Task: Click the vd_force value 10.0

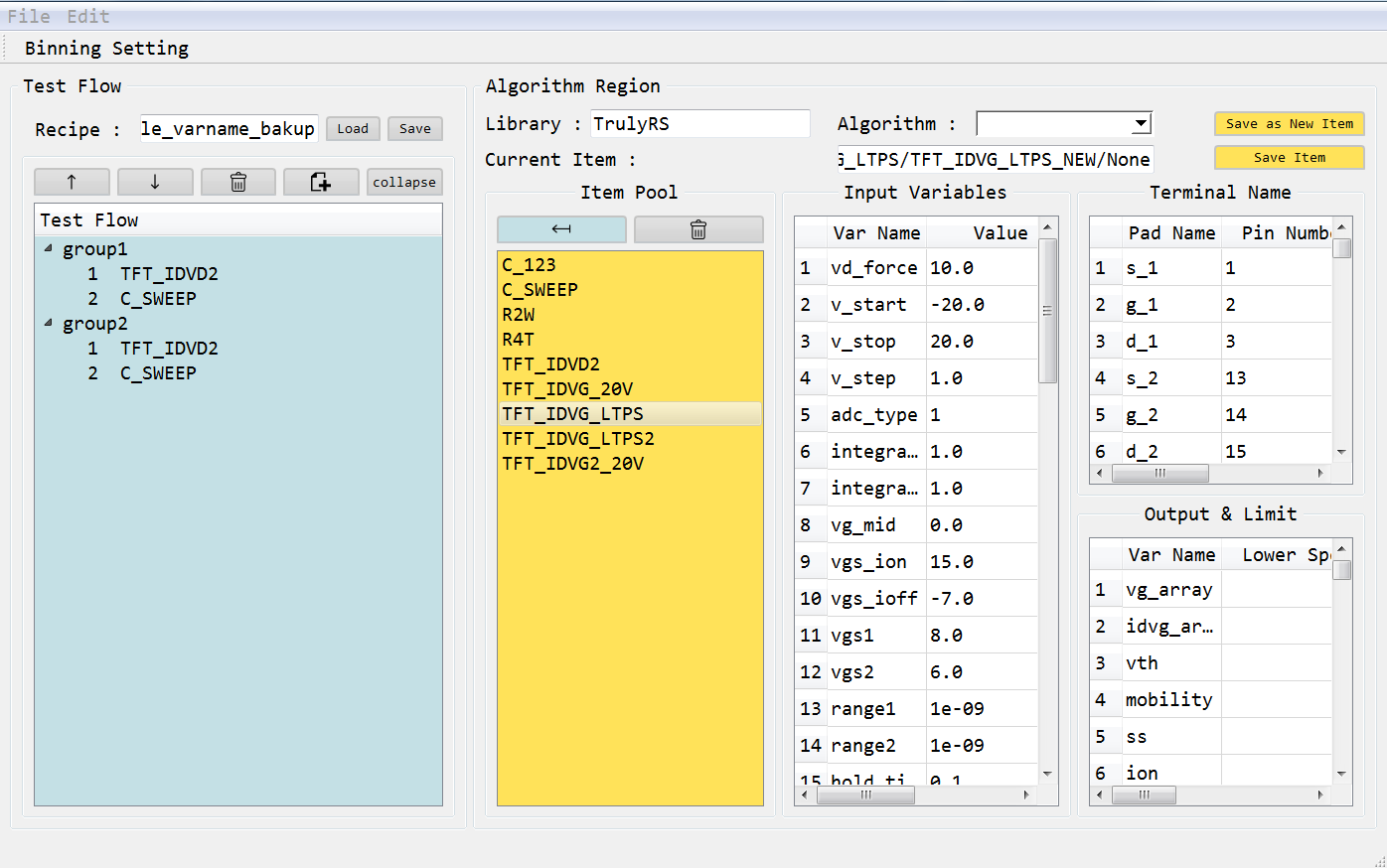Action: click(982, 268)
